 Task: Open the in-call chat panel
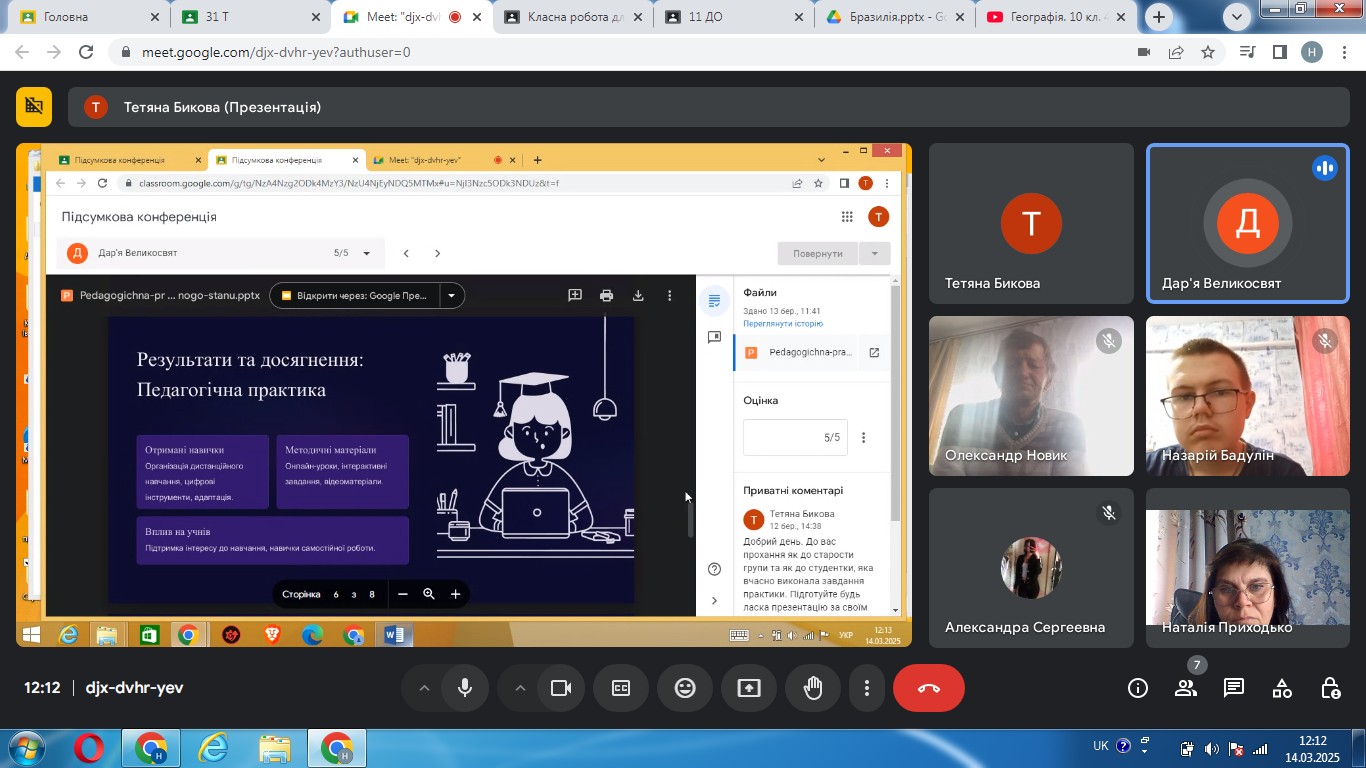point(1234,688)
